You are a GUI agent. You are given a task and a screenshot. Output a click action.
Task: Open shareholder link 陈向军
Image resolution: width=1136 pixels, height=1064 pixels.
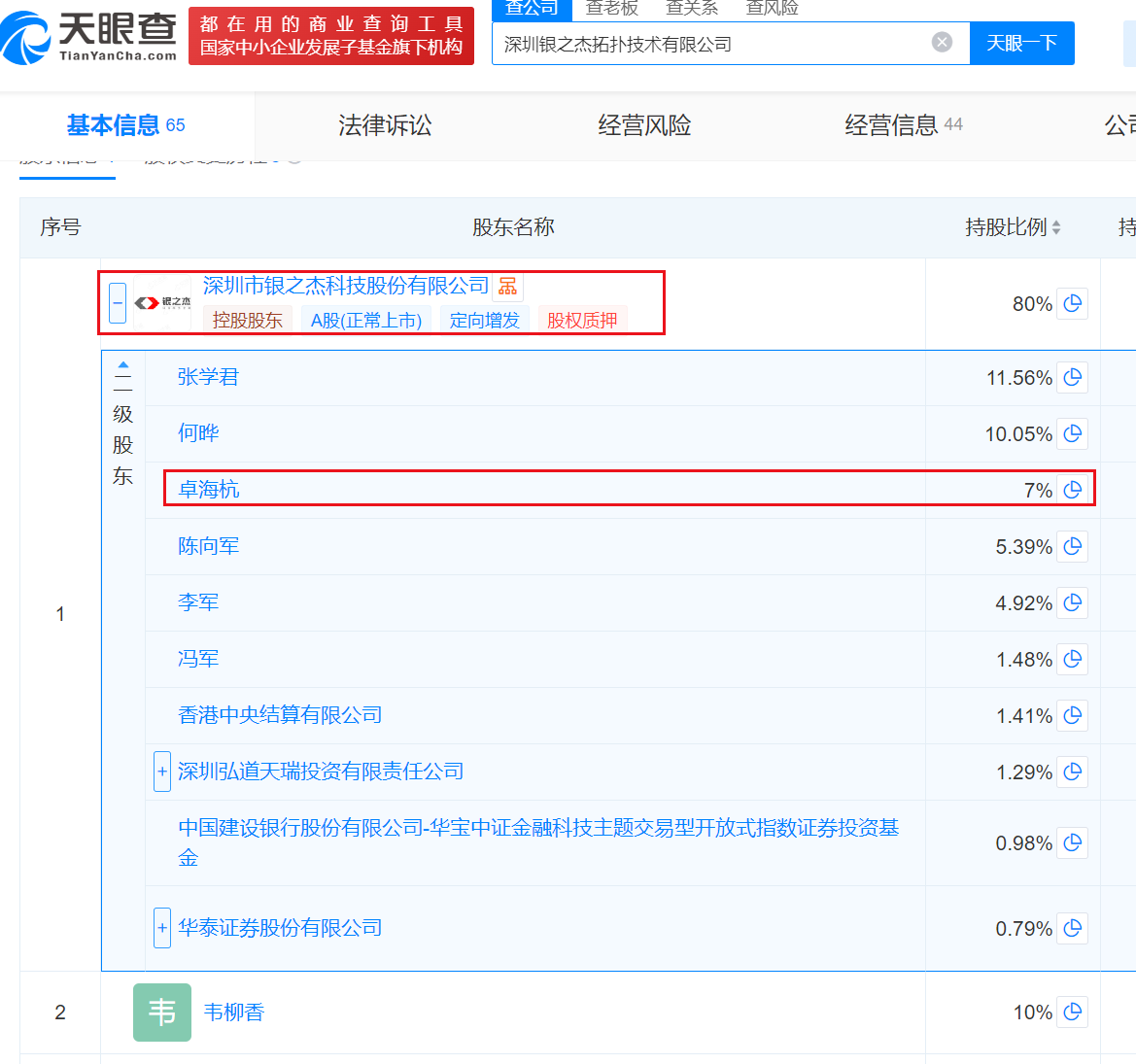pos(208,546)
